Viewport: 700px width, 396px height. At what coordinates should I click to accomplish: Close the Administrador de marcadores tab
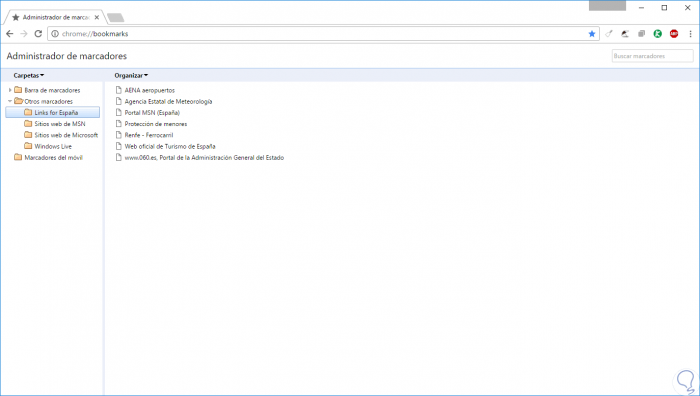[97, 17]
